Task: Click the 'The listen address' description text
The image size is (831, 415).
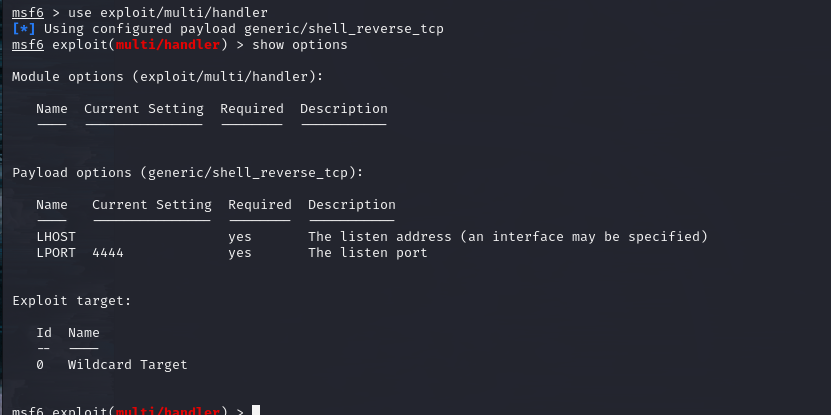Action: pos(380,236)
